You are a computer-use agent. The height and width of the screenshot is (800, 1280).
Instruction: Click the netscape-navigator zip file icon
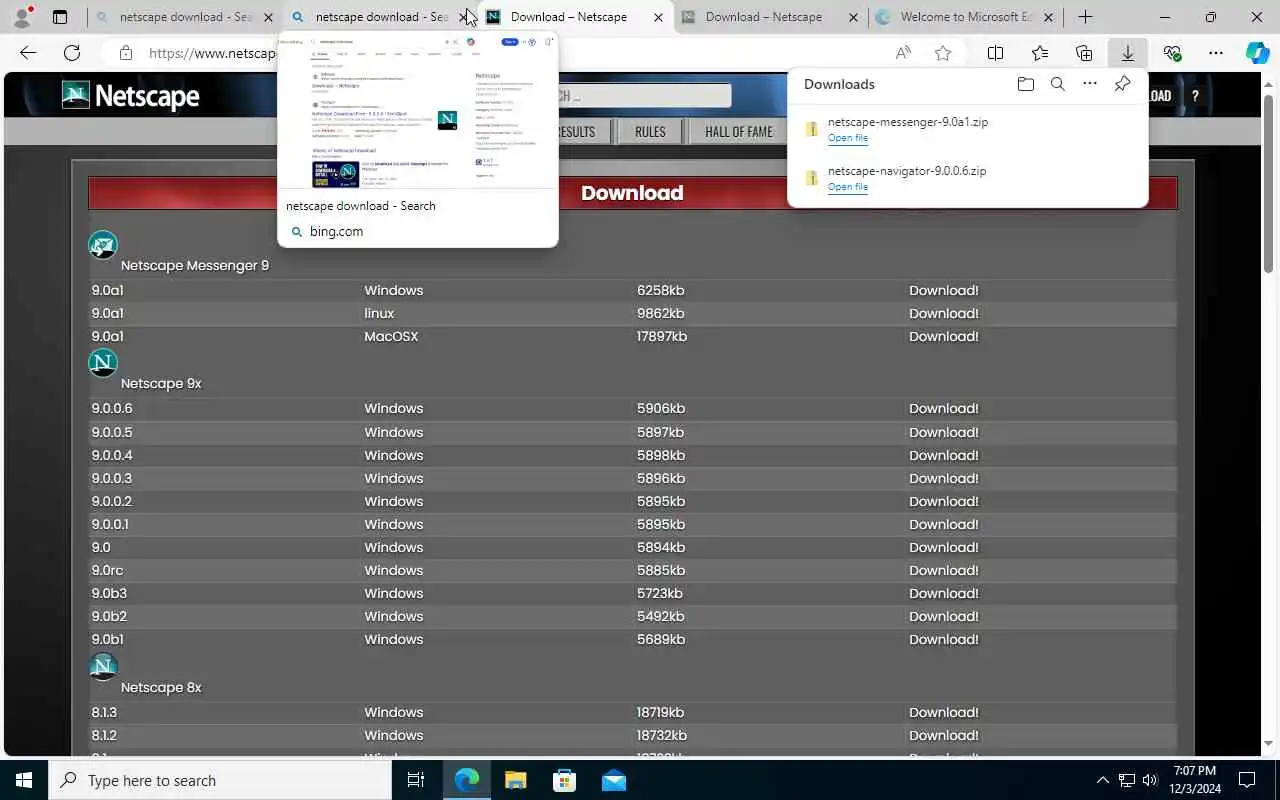(x=812, y=178)
